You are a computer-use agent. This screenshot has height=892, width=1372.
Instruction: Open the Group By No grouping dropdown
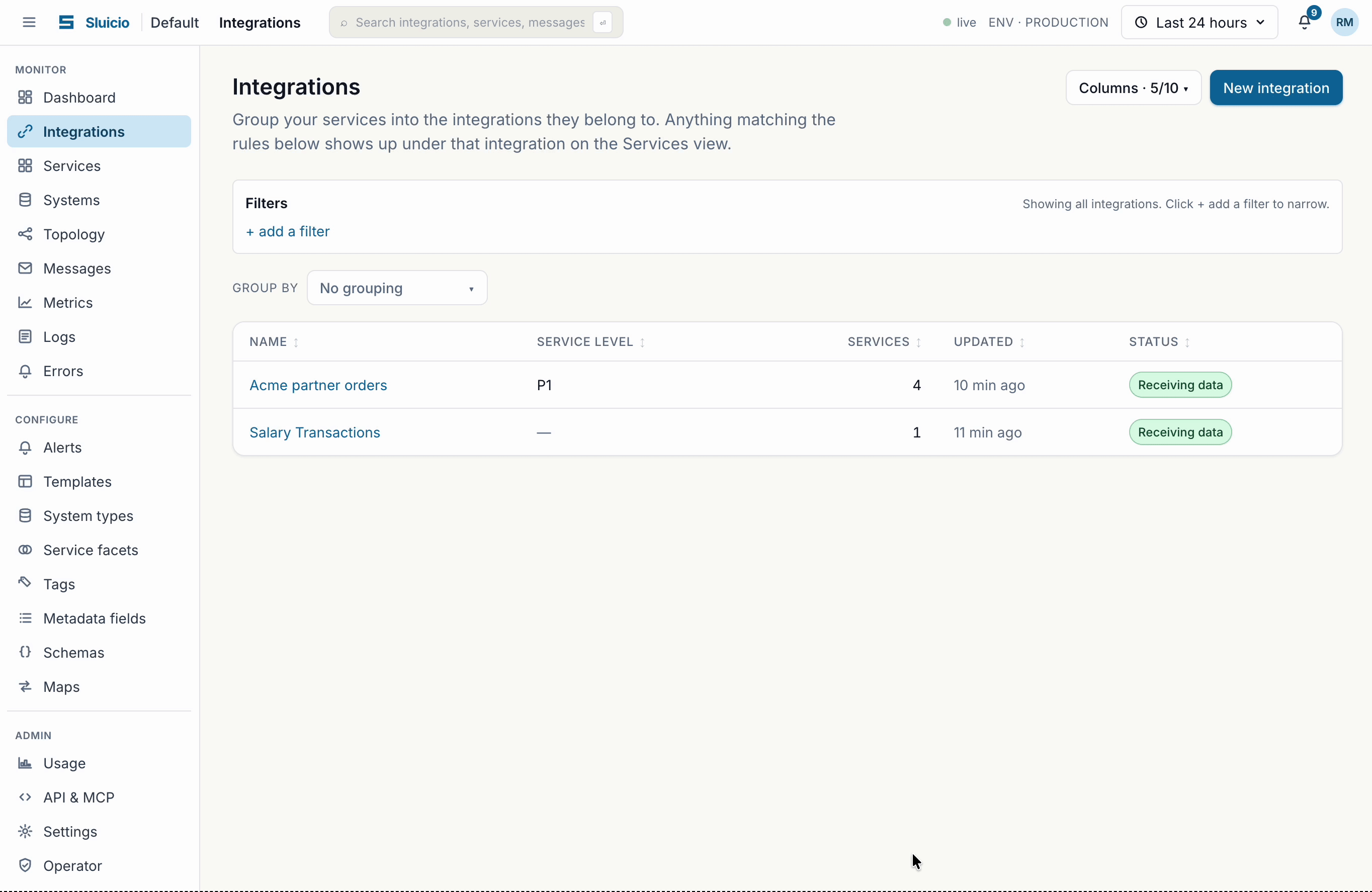click(x=397, y=288)
